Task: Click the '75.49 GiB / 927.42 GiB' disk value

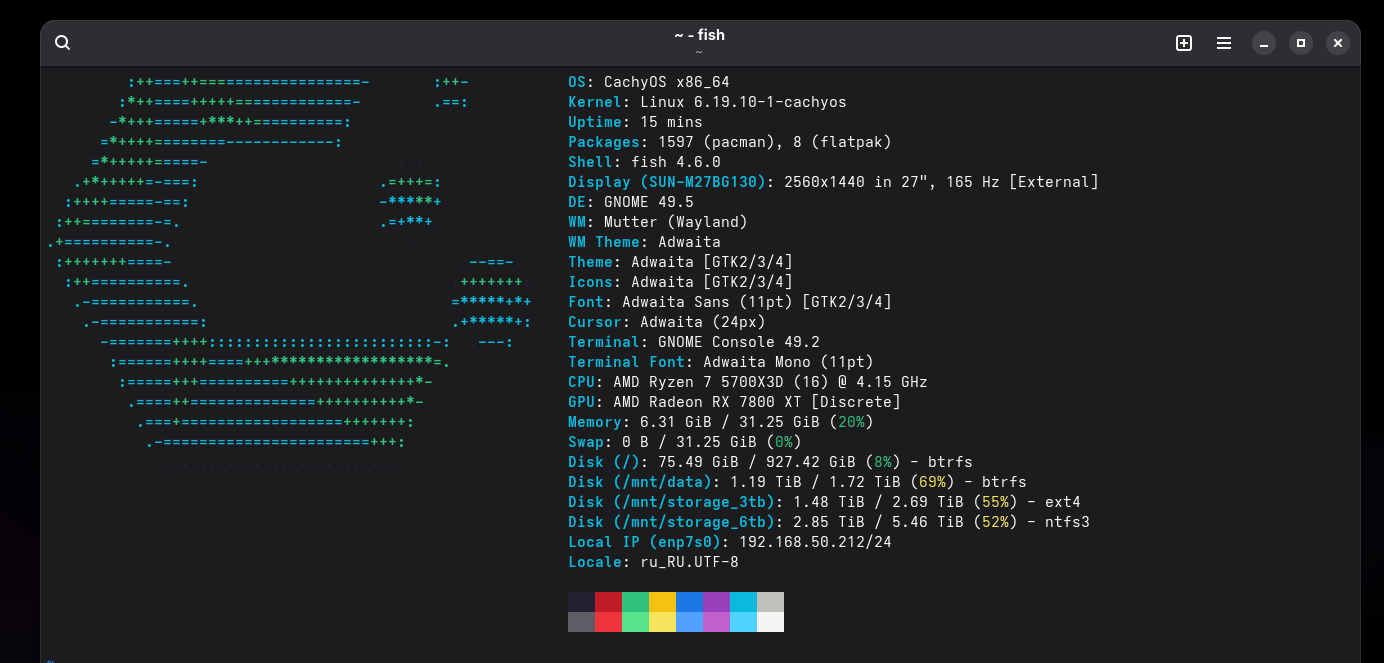Action: [x=757, y=462]
